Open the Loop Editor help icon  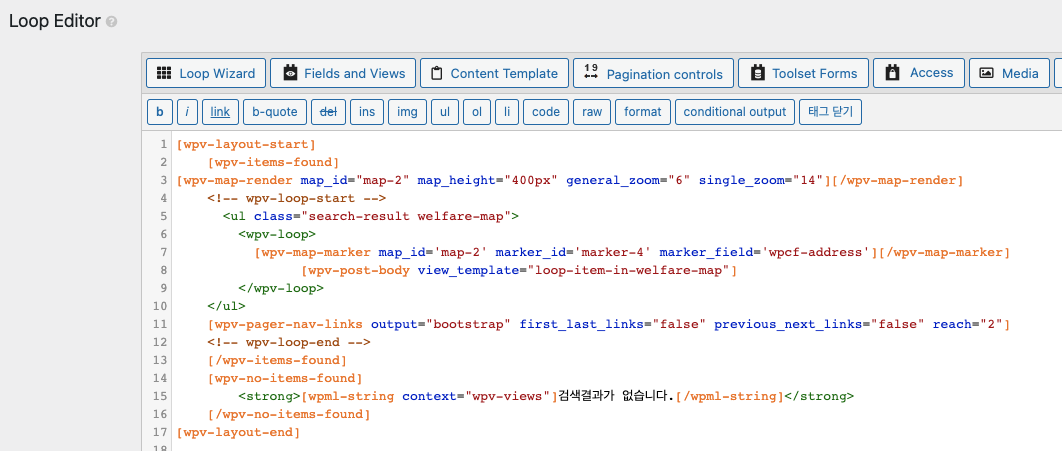coord(112,22)
